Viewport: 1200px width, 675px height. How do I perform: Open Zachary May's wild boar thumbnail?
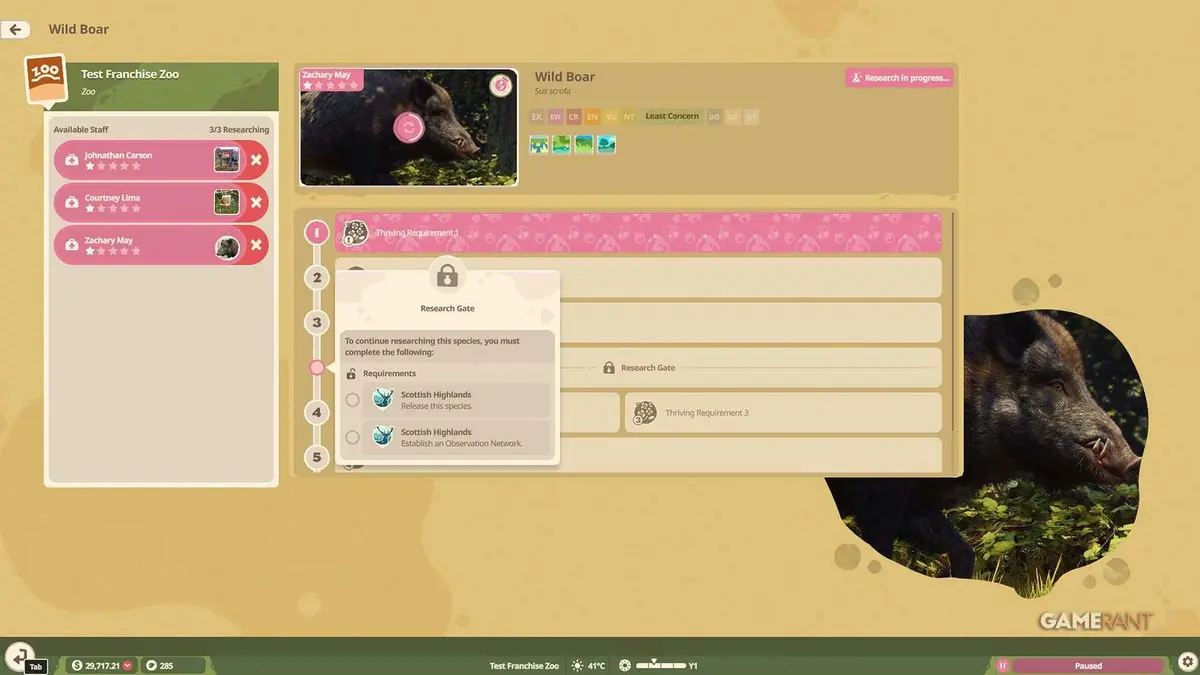[x=227, y=246]
